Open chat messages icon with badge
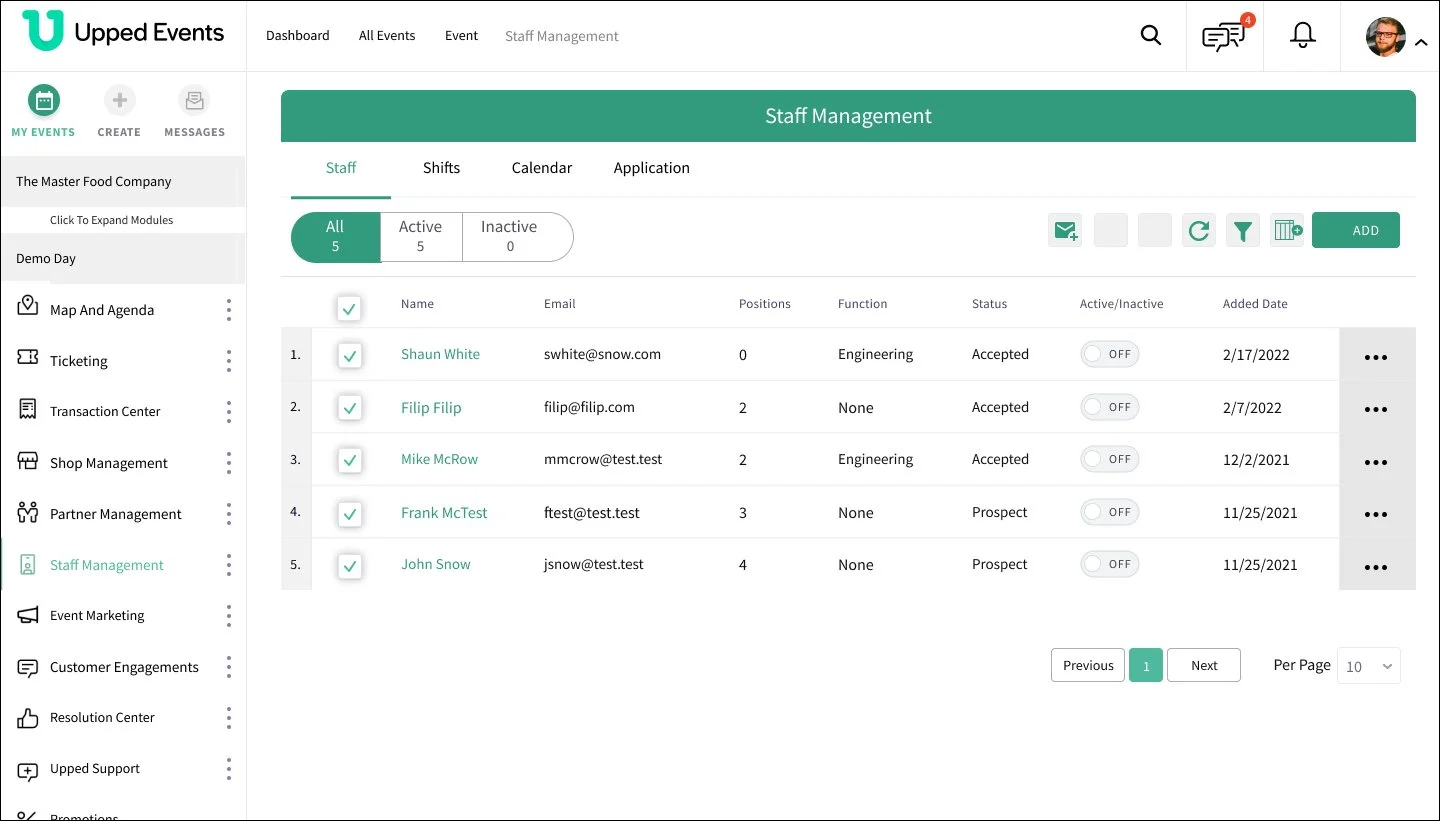 pyautogui.click(x=1225, y=36)
